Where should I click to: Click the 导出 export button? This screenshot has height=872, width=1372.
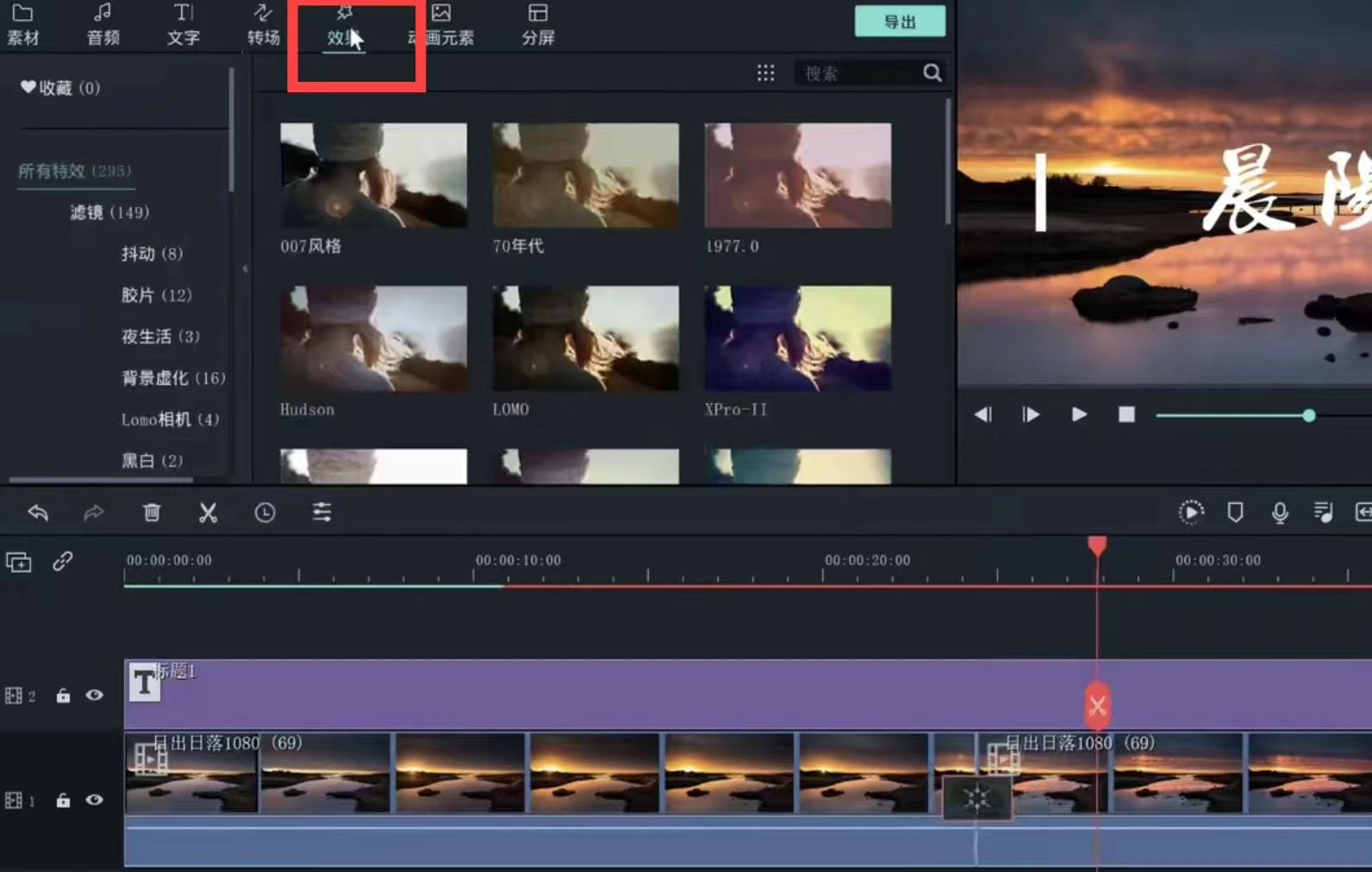900,22
